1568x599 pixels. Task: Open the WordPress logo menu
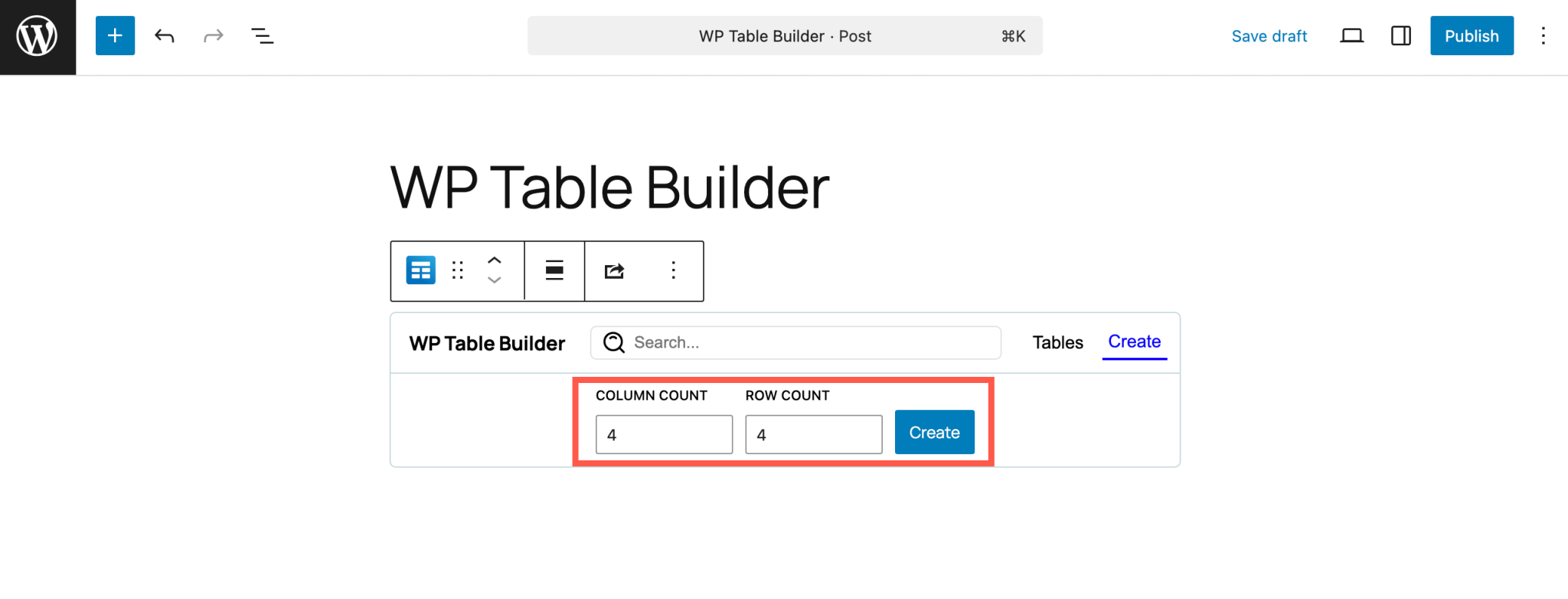(x=38, y=37)
